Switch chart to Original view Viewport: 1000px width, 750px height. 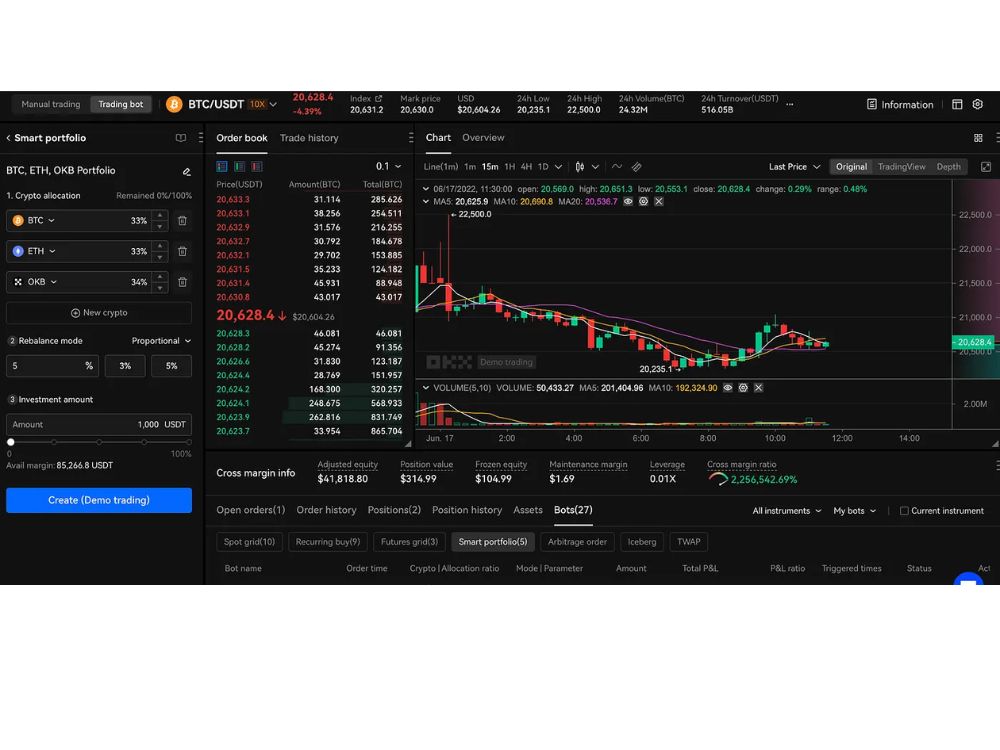click(851, 166)
